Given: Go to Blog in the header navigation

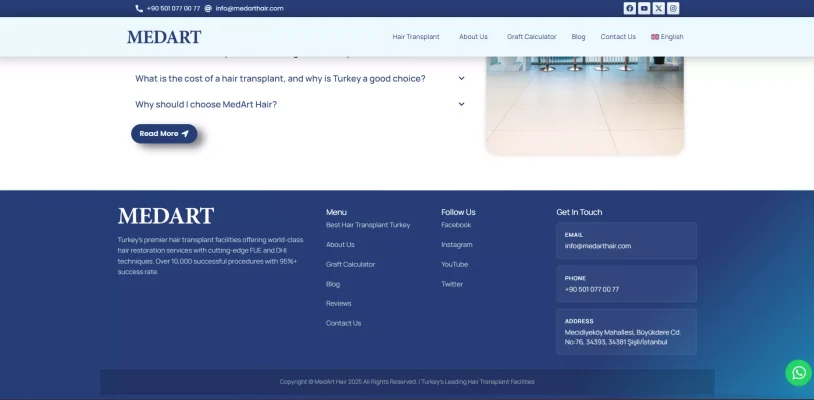Looking at the screenshot, I should (x=578, y=37).
